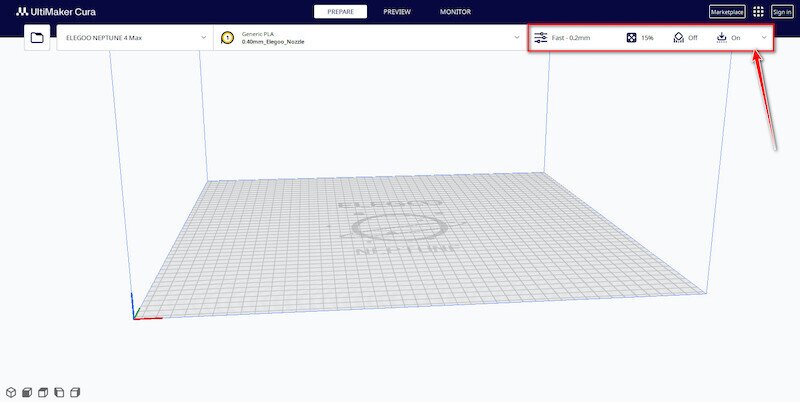Switch to the PREVIEW tab

(x=397, y=12)
